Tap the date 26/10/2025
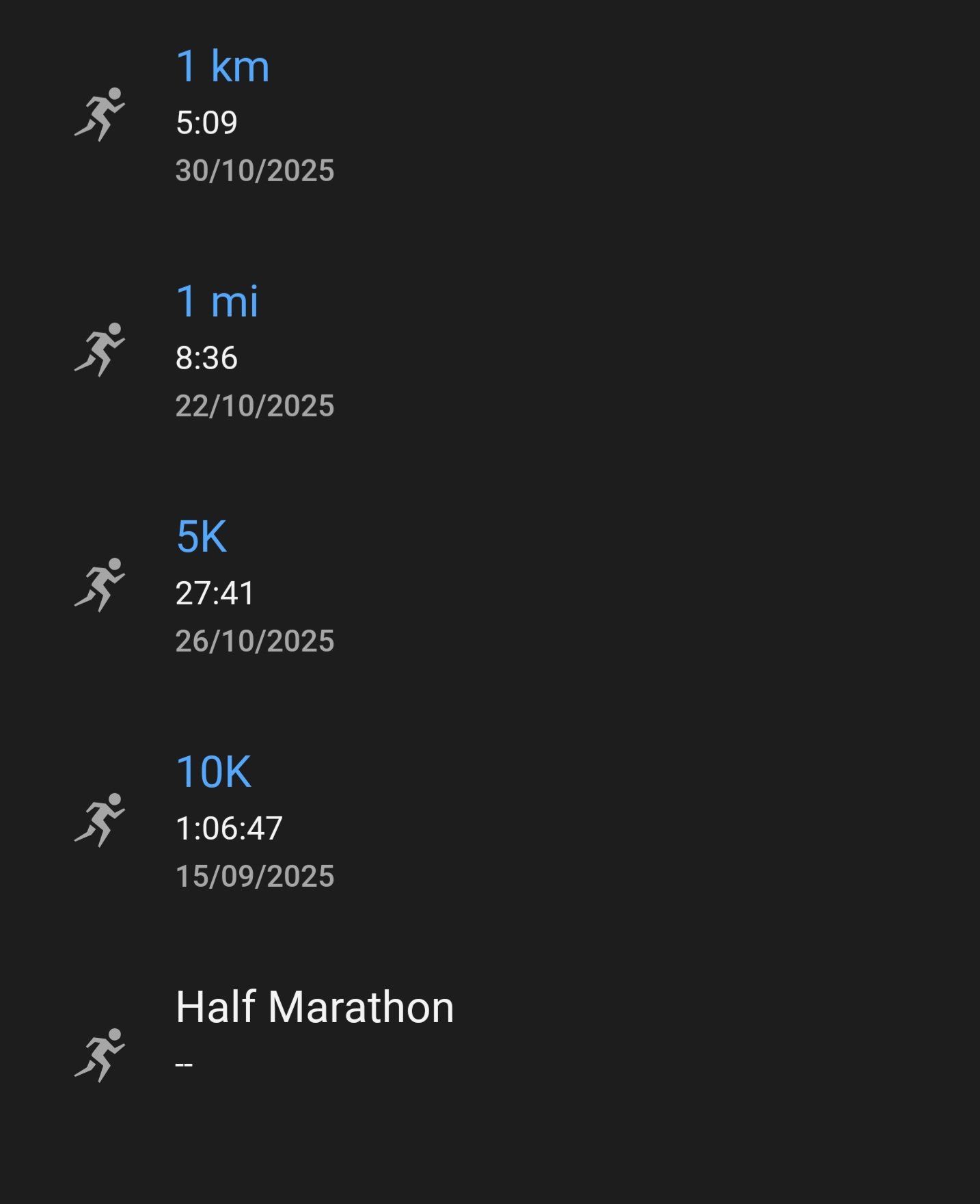980x1204 pixels. click(x=254, y=641)
